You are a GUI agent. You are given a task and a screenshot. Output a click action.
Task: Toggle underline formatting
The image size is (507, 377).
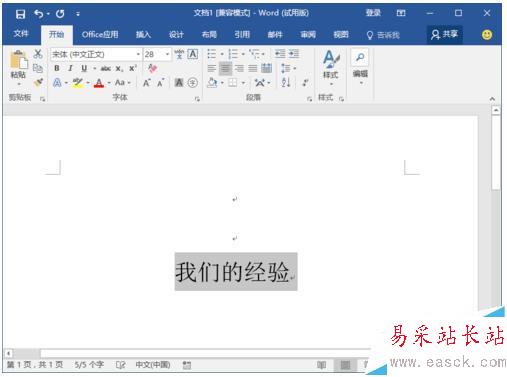[84, 68]
